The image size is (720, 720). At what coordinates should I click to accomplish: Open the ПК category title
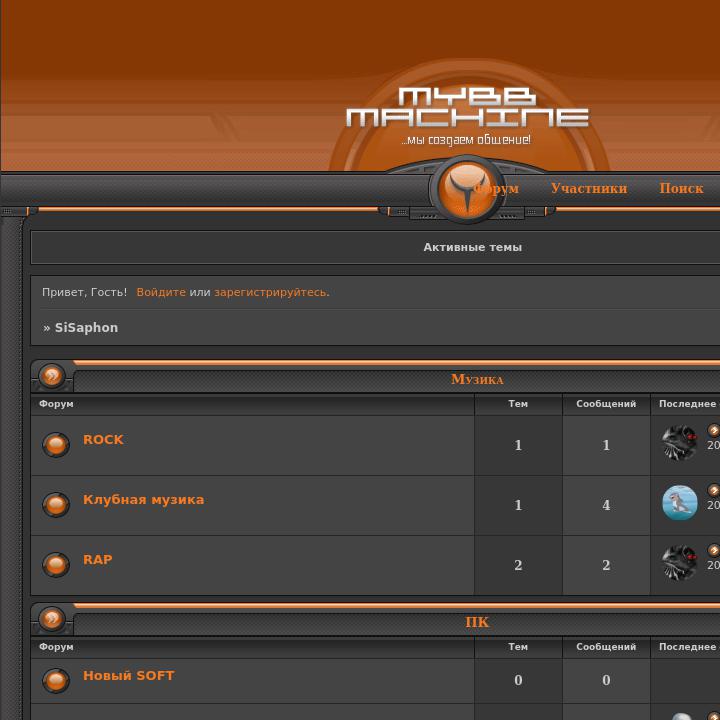tap(477, 622)
